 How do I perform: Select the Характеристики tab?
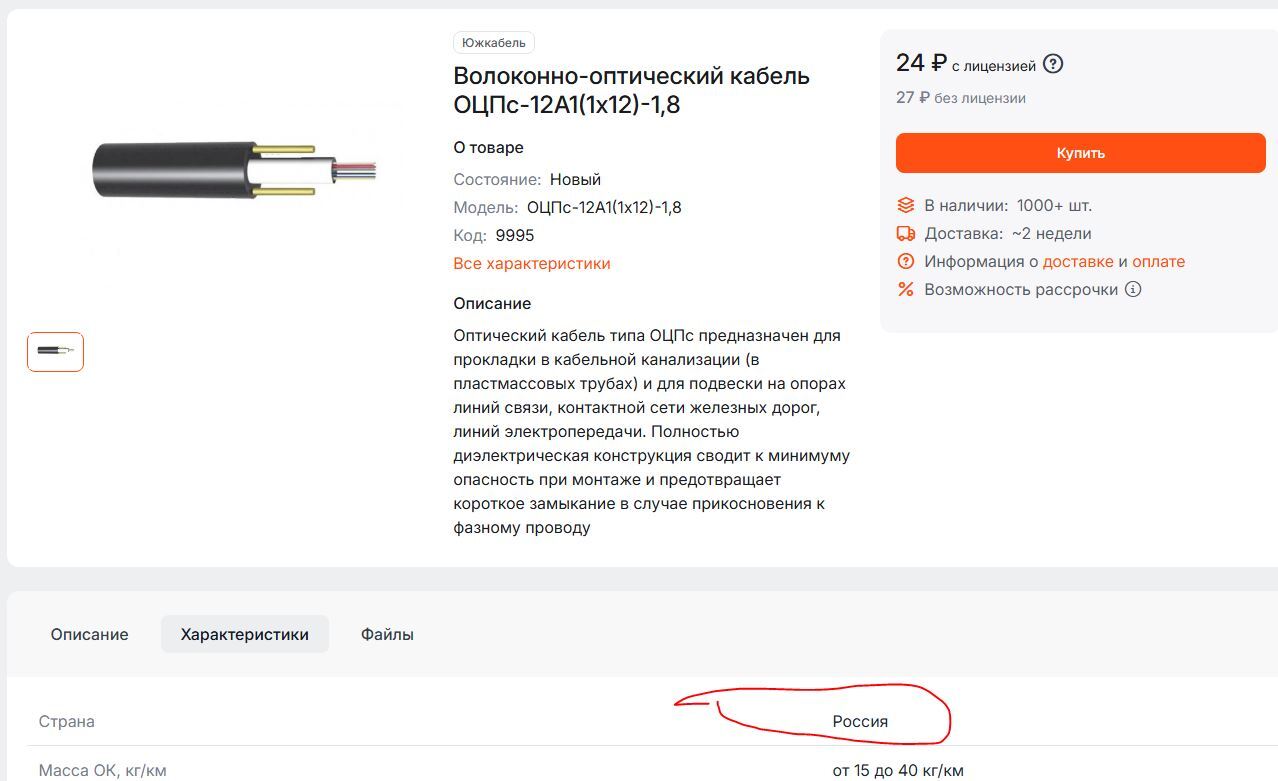[245, 634]
